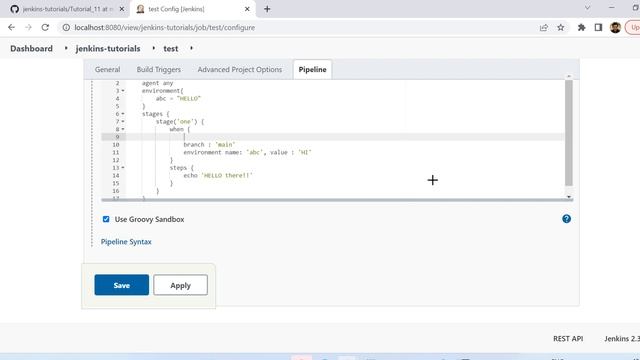The image size is (640, 360).
Task: Collapse the stage('one') fold on line 7
Action: 123,122
